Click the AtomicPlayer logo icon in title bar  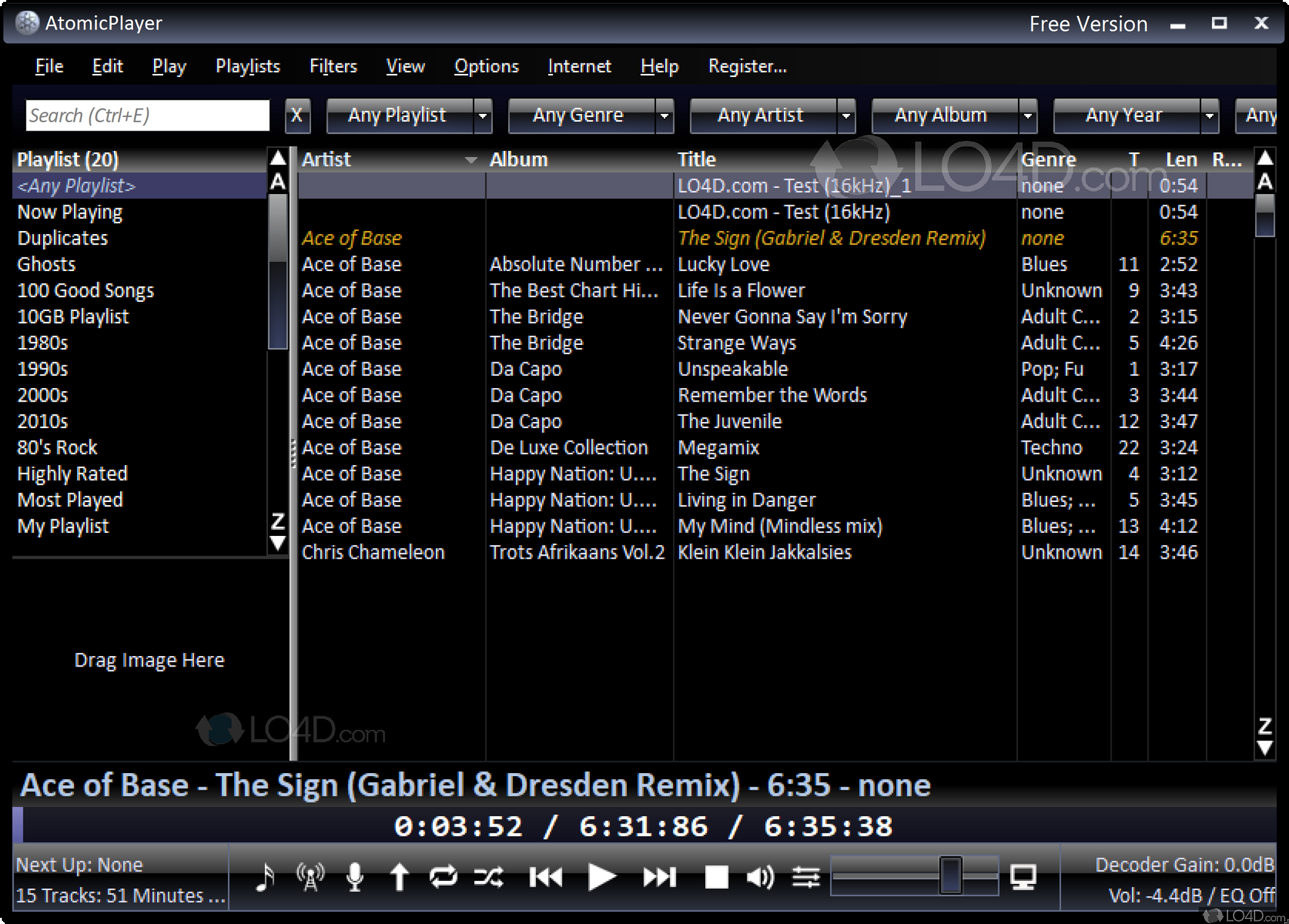click(27, 23)
